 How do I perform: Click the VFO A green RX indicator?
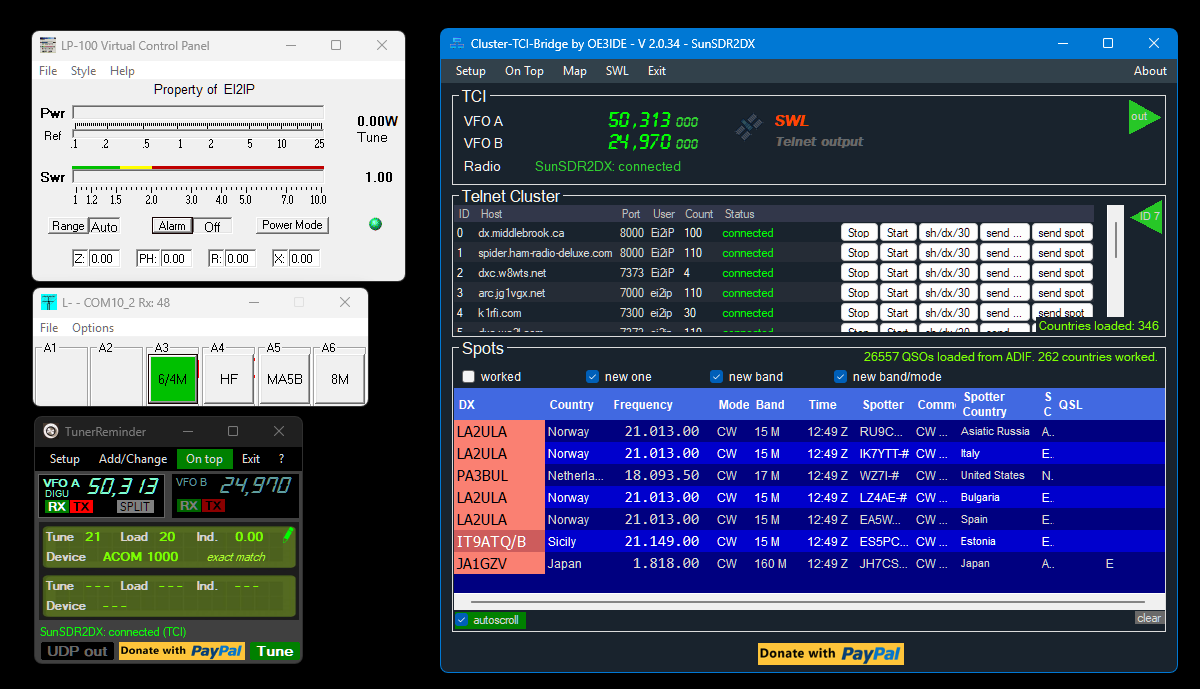click(x=57, y=506)
